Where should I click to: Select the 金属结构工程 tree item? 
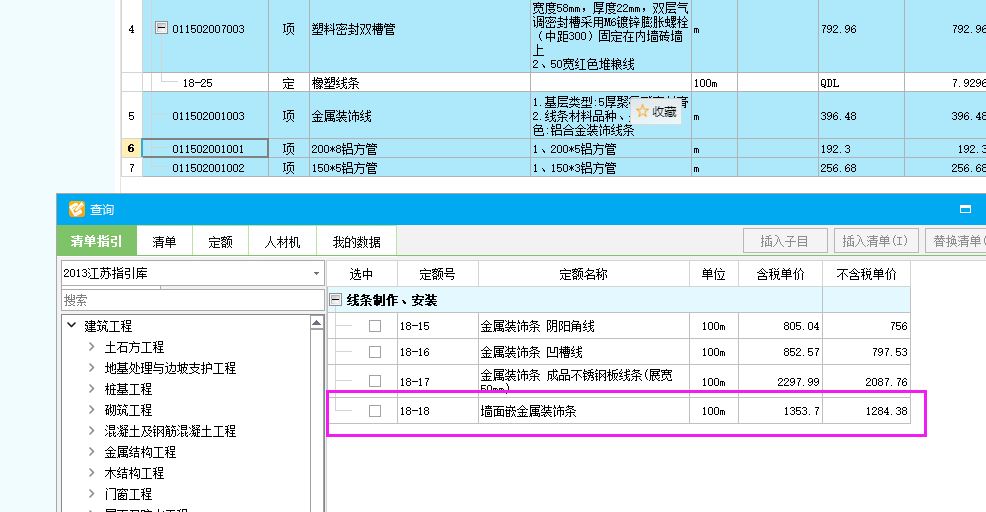click(140, 452)
